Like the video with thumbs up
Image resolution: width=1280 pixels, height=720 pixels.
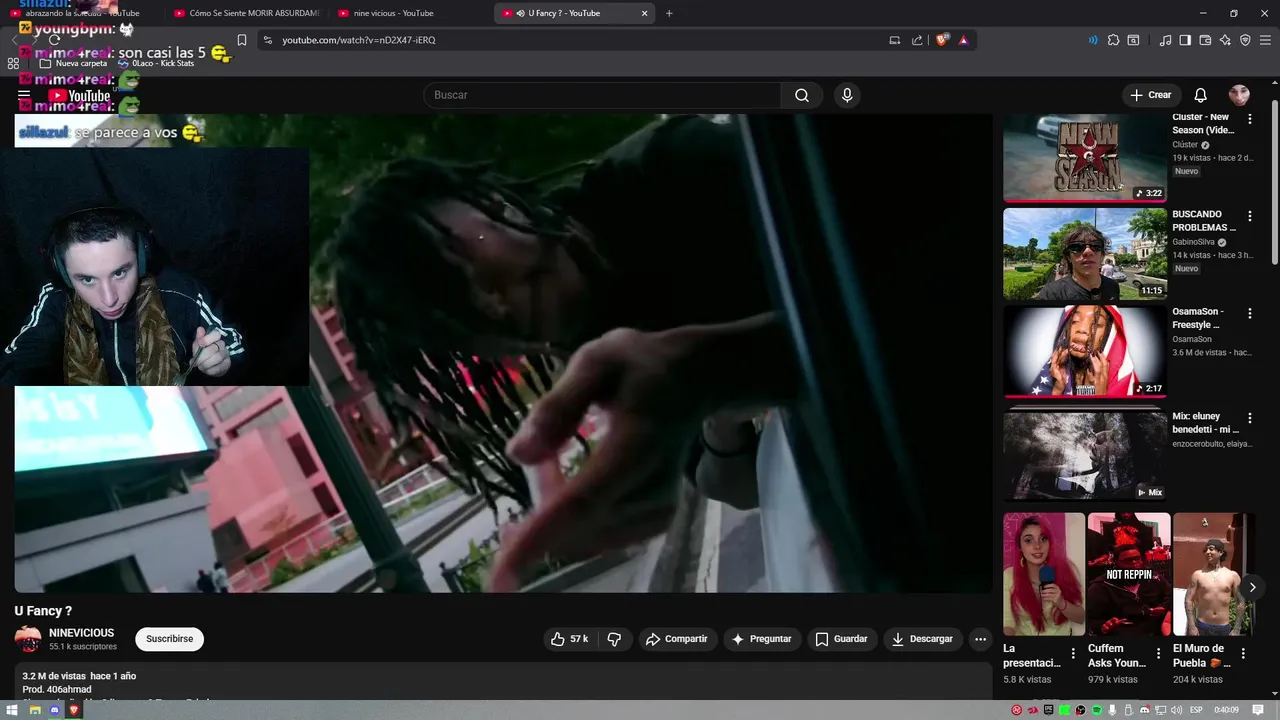coord(569,639)
